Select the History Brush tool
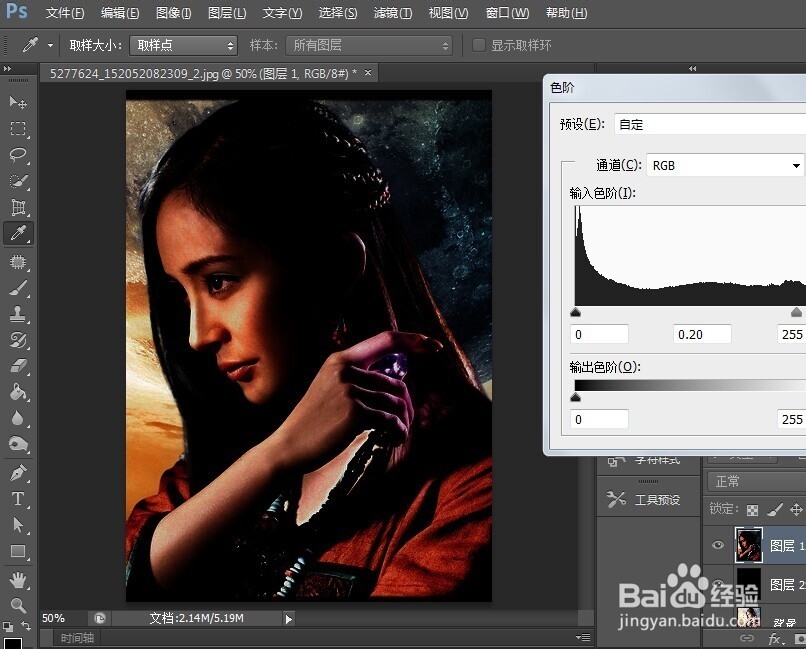The height and width of the screenshot is (649, 806). pos(18,340)
